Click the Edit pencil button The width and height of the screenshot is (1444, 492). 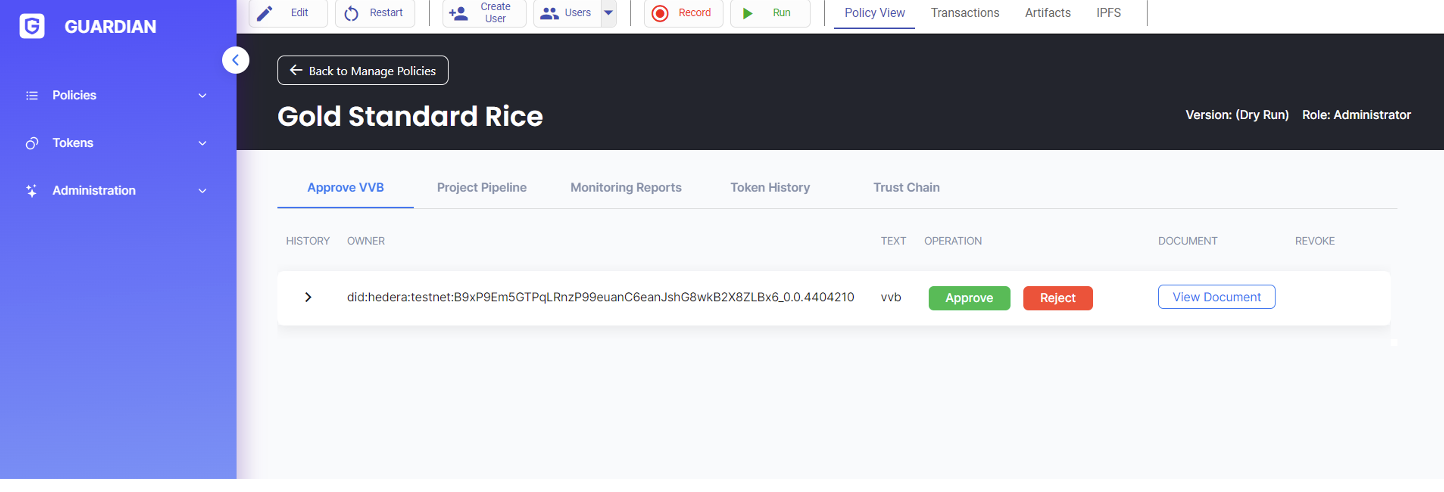point(288,13)
